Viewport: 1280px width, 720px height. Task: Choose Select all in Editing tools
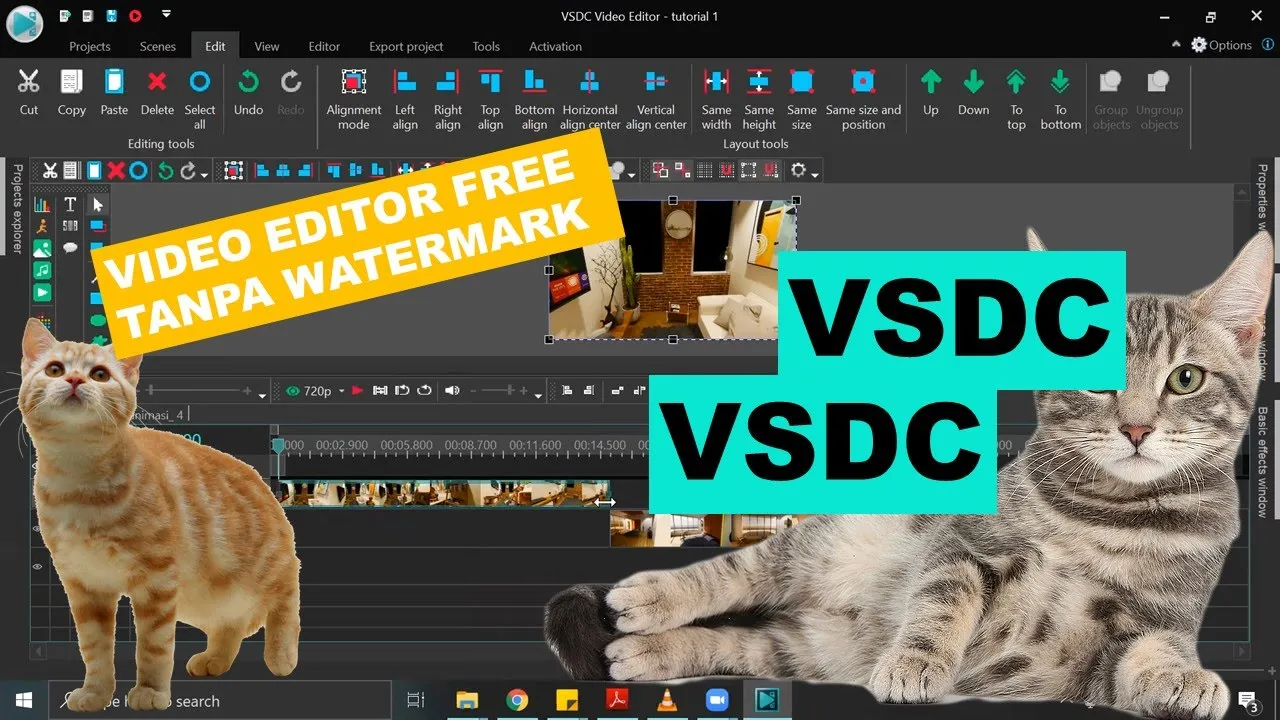tap(200, 98)
